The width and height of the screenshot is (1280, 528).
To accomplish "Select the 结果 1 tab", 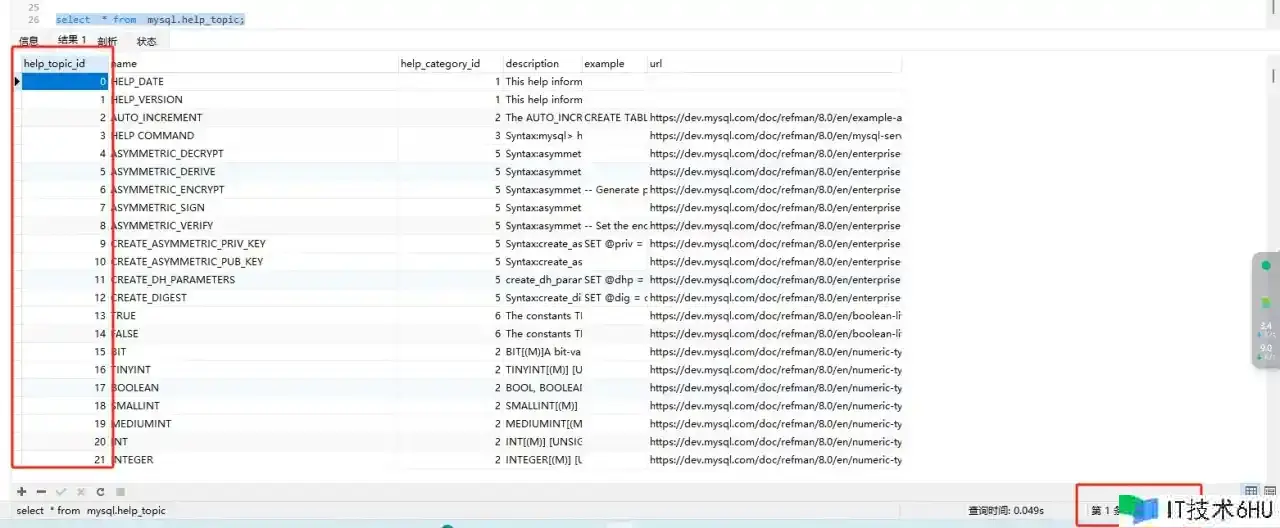I will click(x=72, y=40).
